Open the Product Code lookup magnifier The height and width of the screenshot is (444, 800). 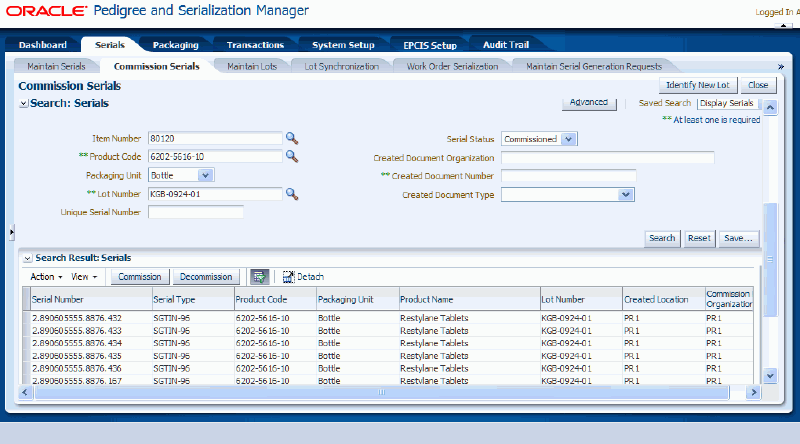(x=292, y=157)
